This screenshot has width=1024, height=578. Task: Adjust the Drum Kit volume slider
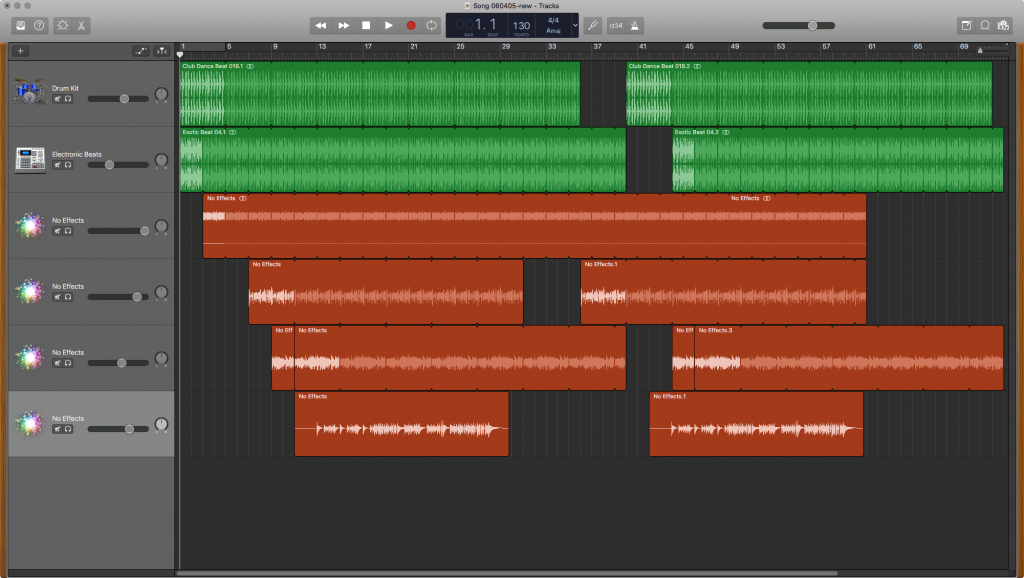click(x=118, y=99)
